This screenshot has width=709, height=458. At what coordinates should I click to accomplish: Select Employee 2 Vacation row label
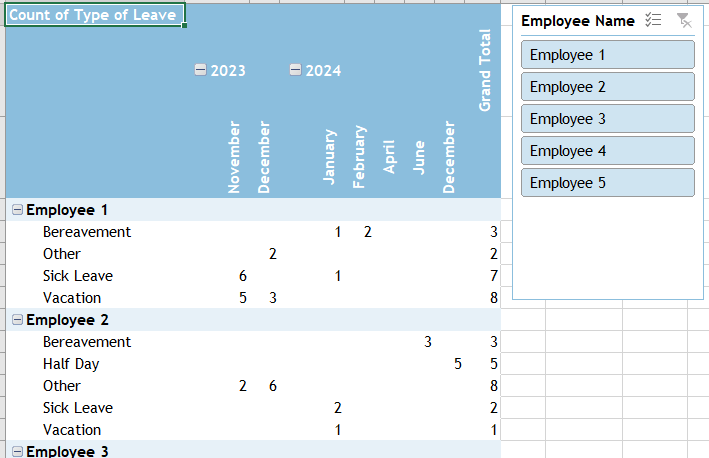coord(72,430)
